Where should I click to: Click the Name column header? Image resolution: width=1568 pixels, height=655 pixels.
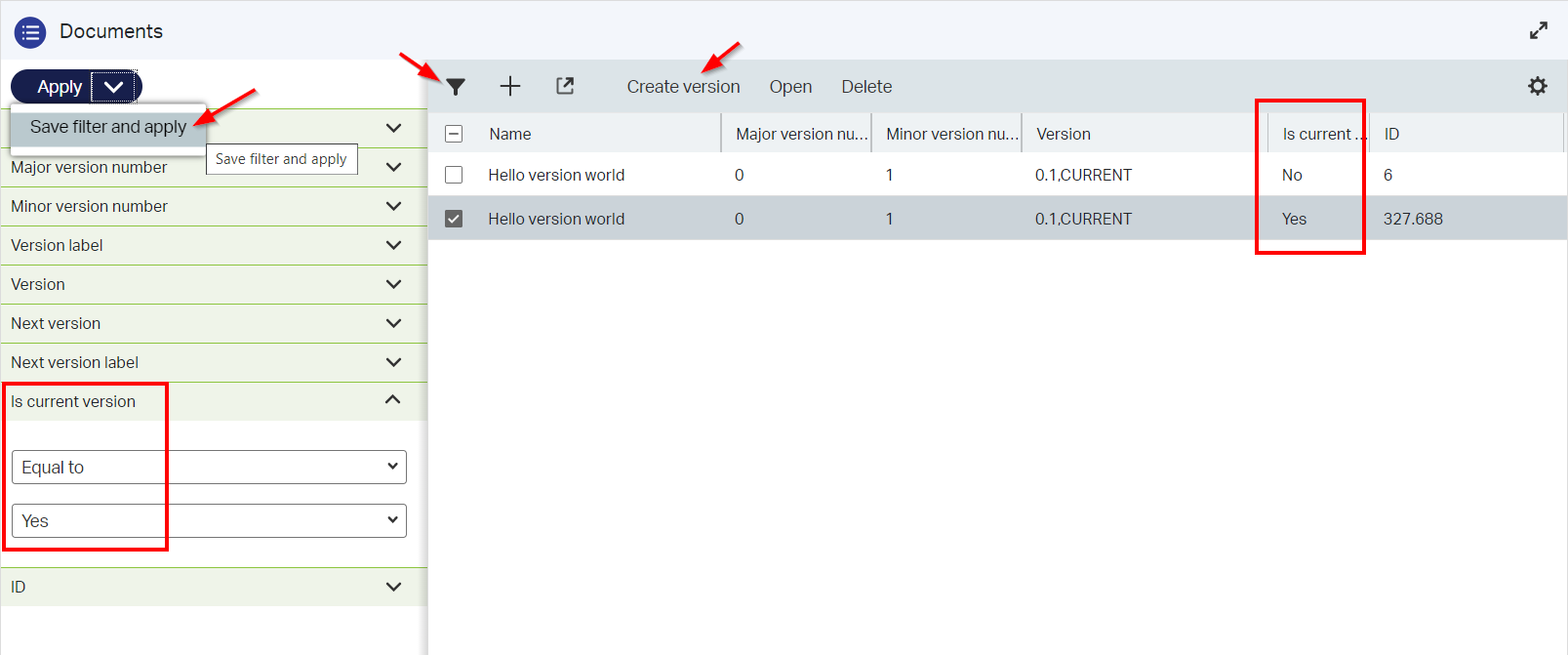coord(510,134)
